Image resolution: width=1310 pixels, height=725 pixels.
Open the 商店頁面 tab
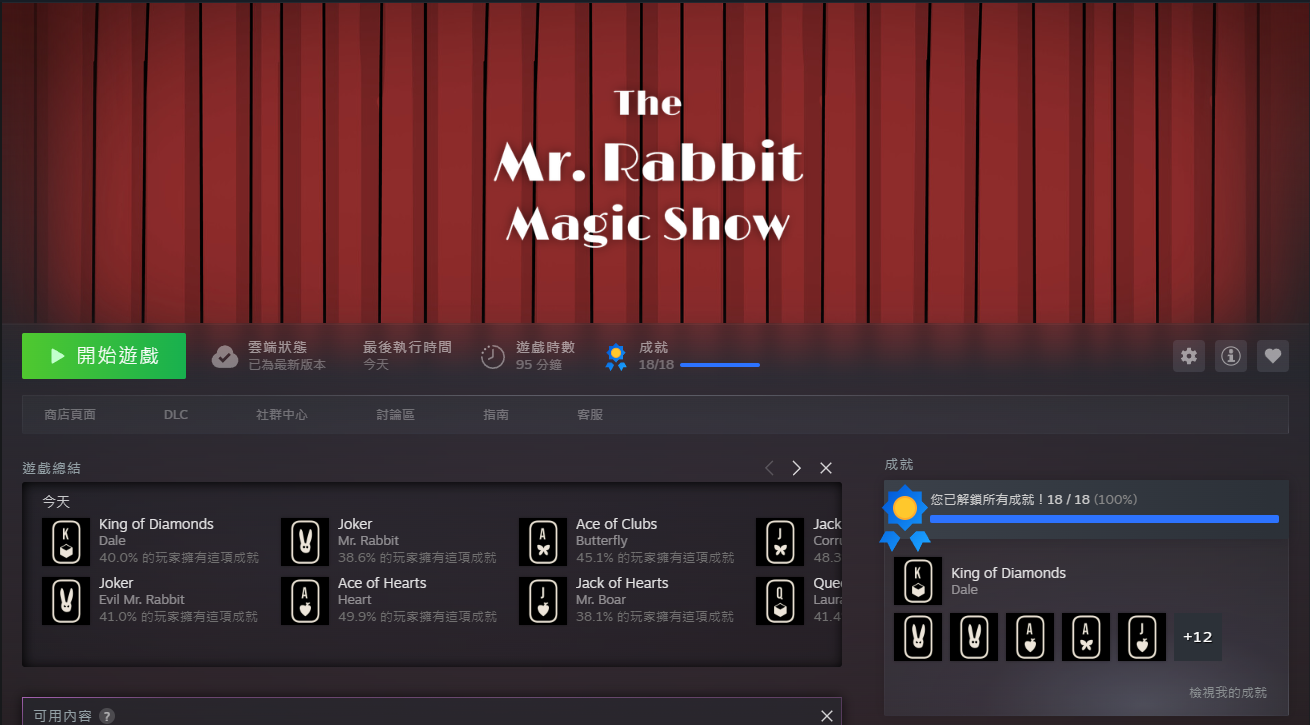coord(70,414)
